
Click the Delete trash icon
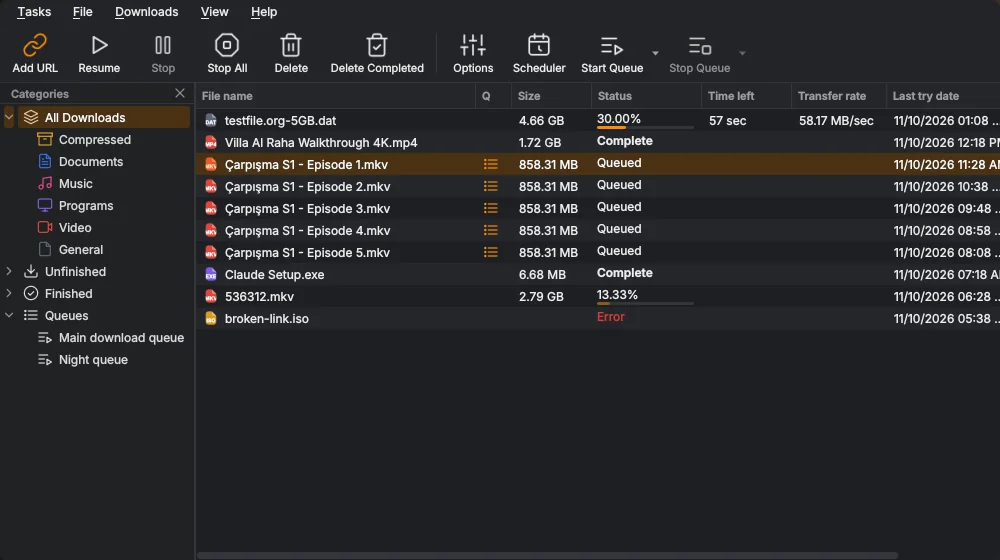291,45
